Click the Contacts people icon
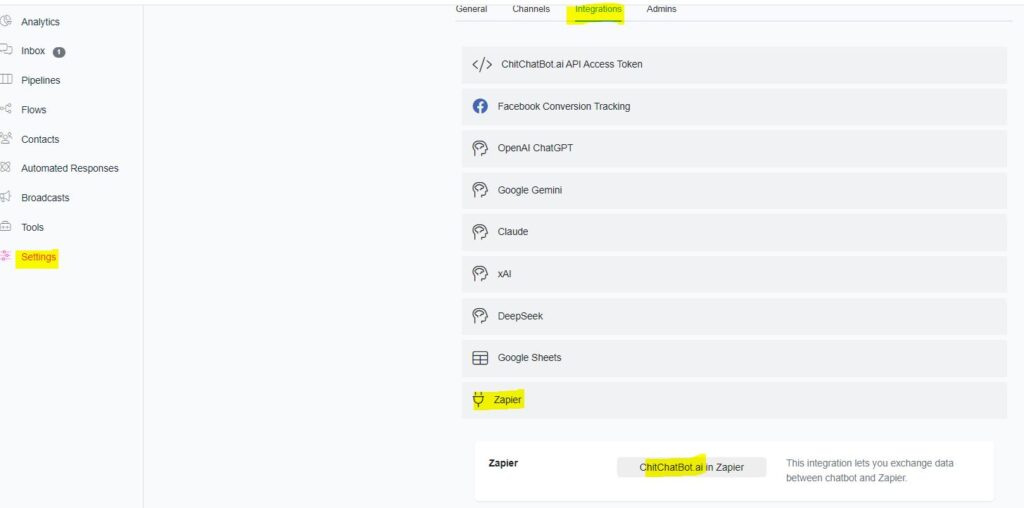 (x=6, y=138)
